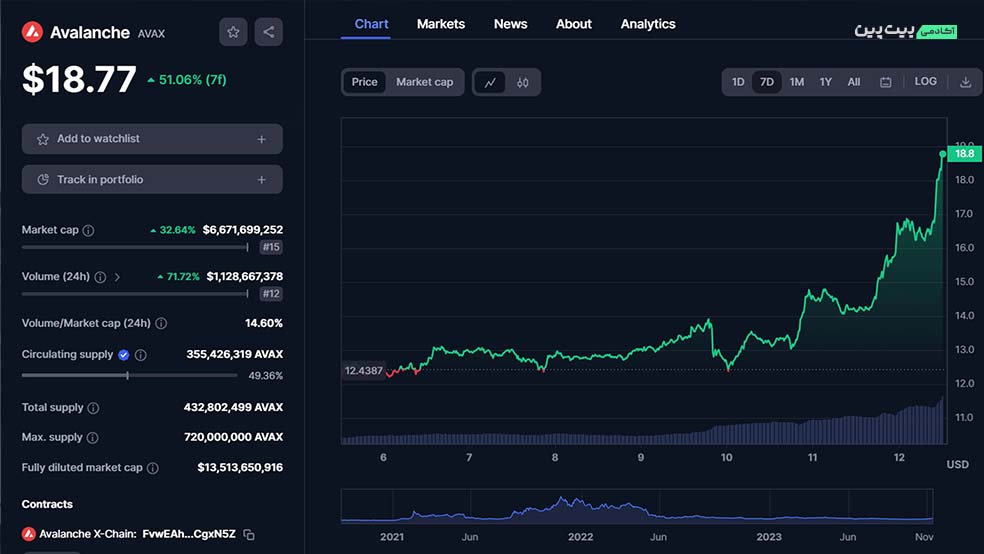Click the Bitpin academy logo
Viewport: 984px width, 554px height.
pos(906,31)
